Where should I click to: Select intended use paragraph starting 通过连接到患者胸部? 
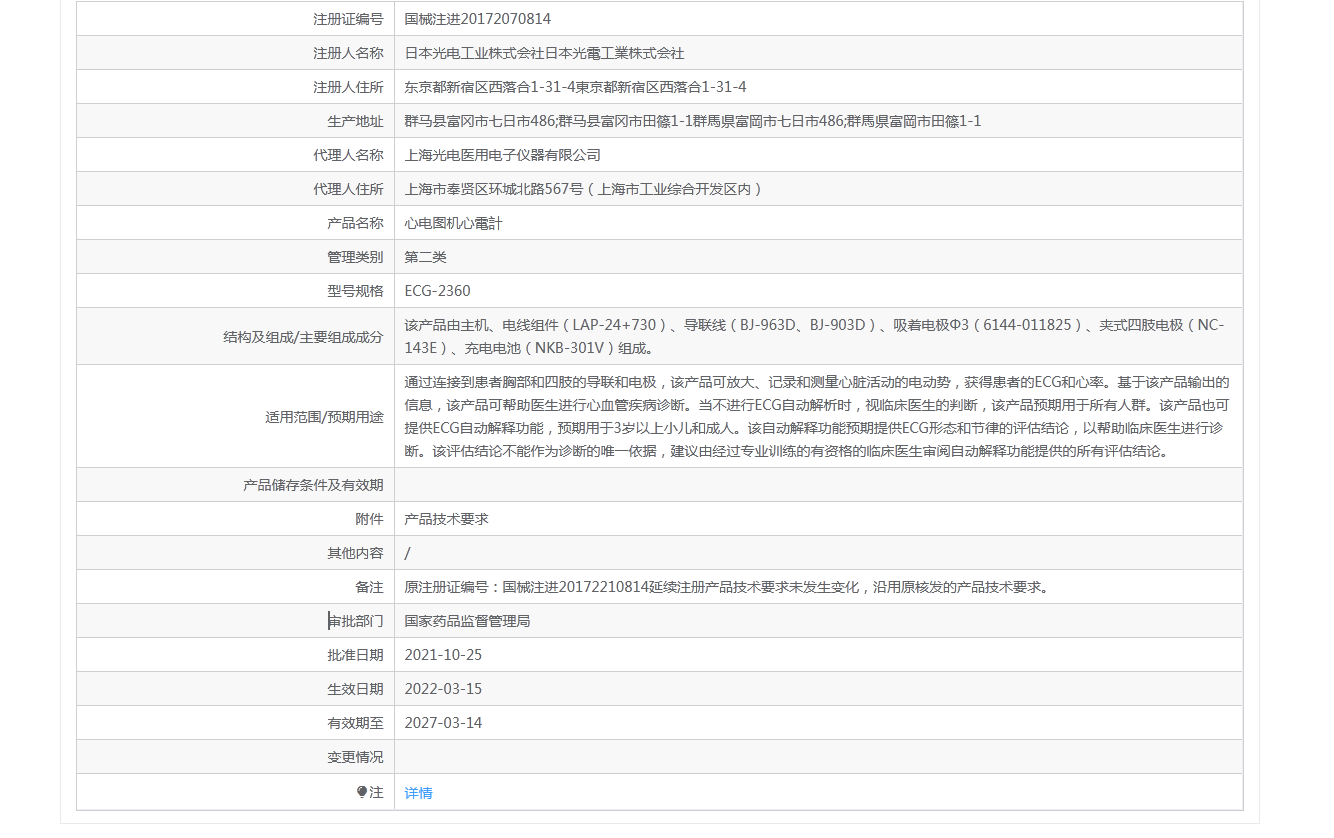tap(817, 416)
